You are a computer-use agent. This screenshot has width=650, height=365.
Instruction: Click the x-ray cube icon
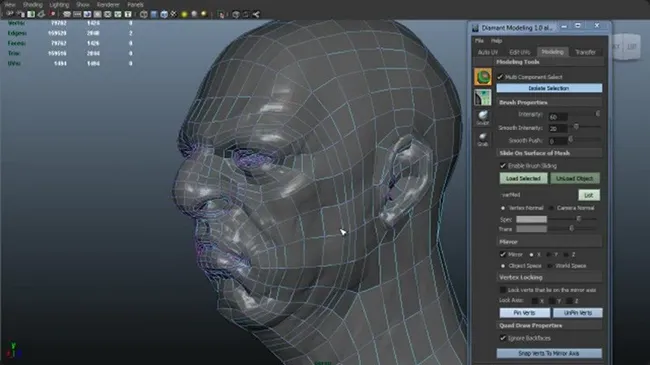[x=235, y=15]
